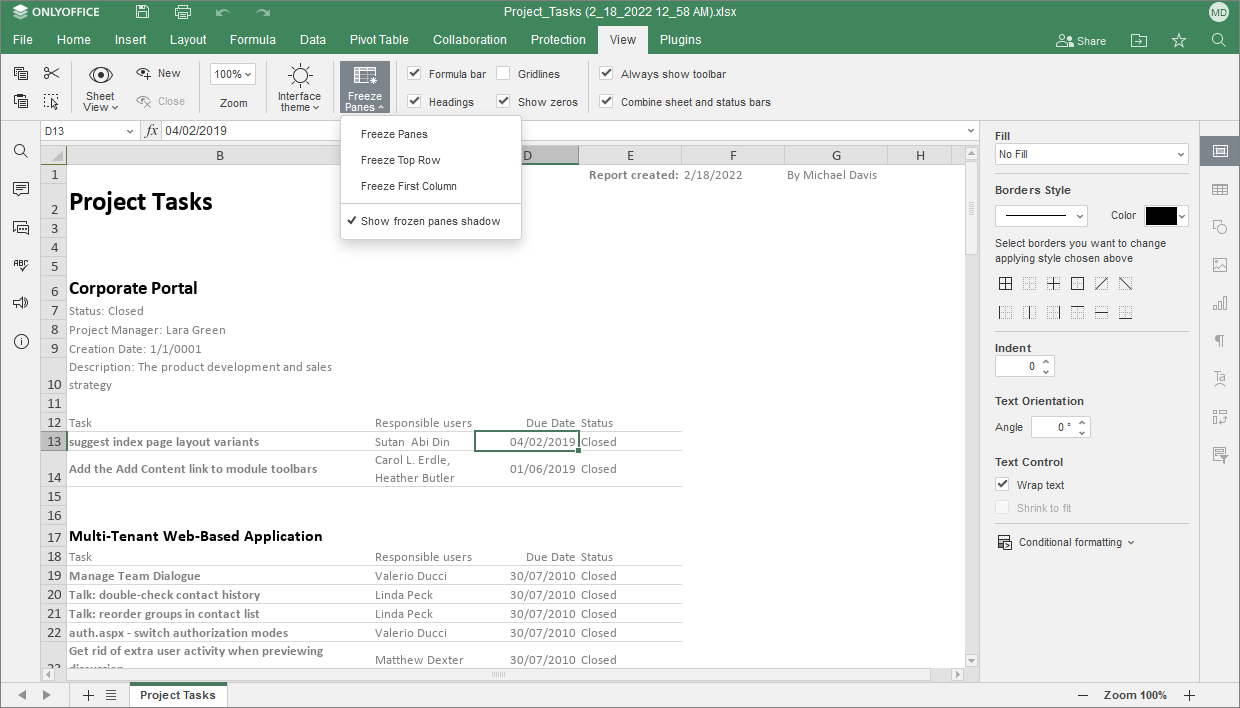Open the Chat panel
Image resolution: width=1240 pixels, height=708 pixels.
pos(21,227)
